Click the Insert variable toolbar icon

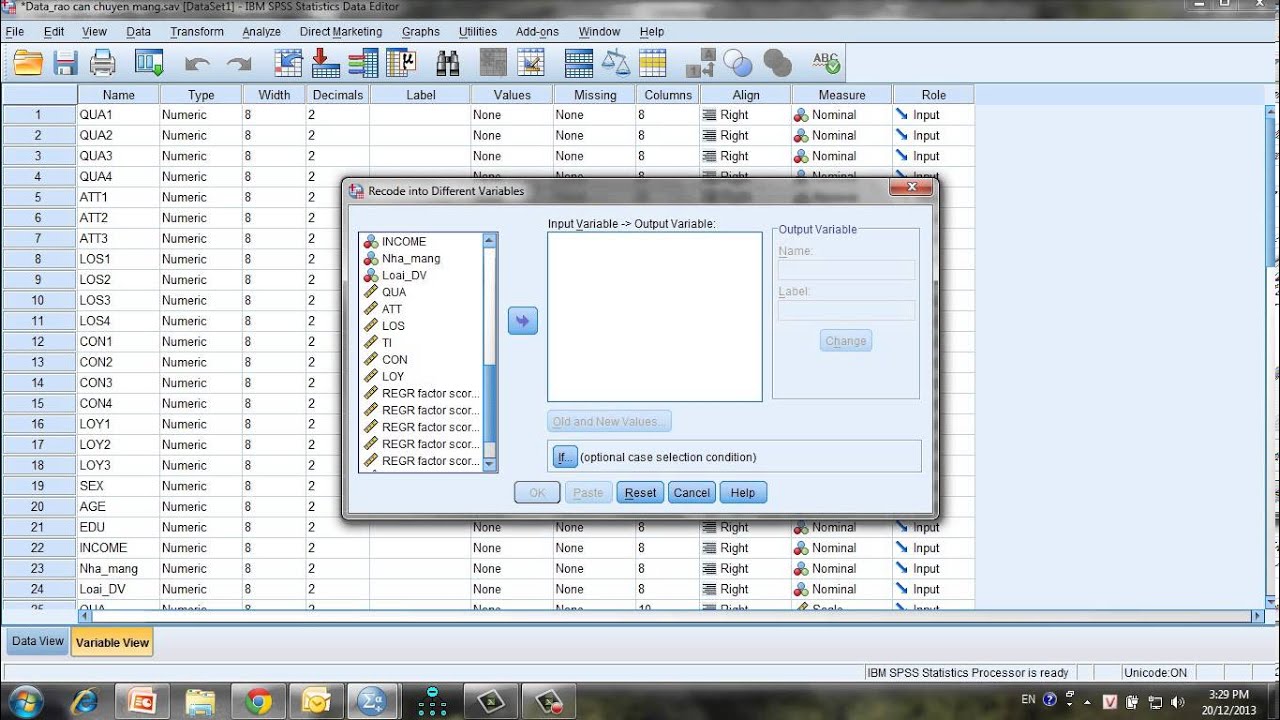[x=530, y=63]
